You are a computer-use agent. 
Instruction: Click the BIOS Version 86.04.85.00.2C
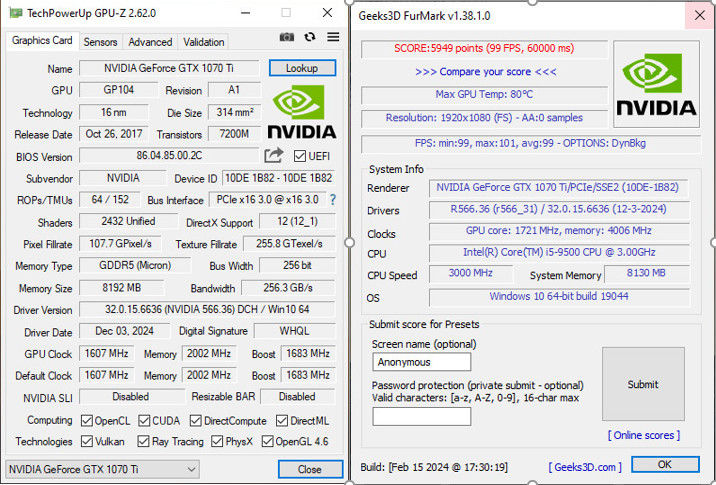[169, 155]
